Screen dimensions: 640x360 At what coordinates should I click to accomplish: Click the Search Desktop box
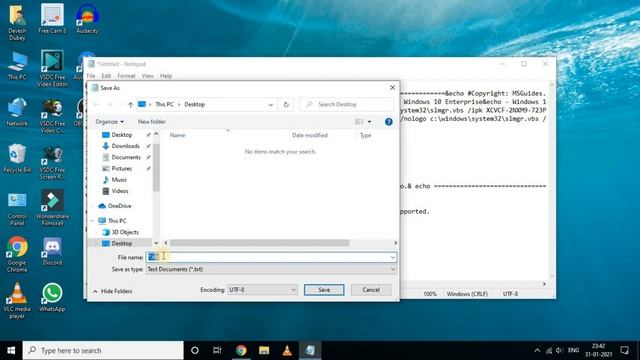[347, 104]
